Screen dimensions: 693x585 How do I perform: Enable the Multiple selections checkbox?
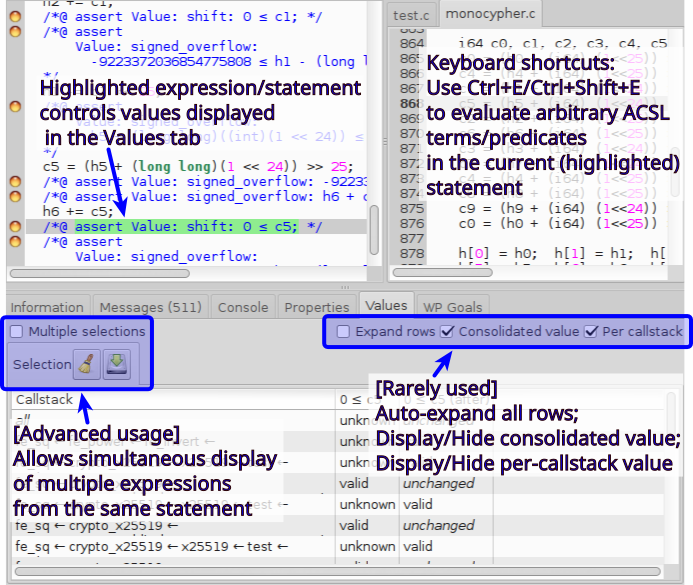17,331
